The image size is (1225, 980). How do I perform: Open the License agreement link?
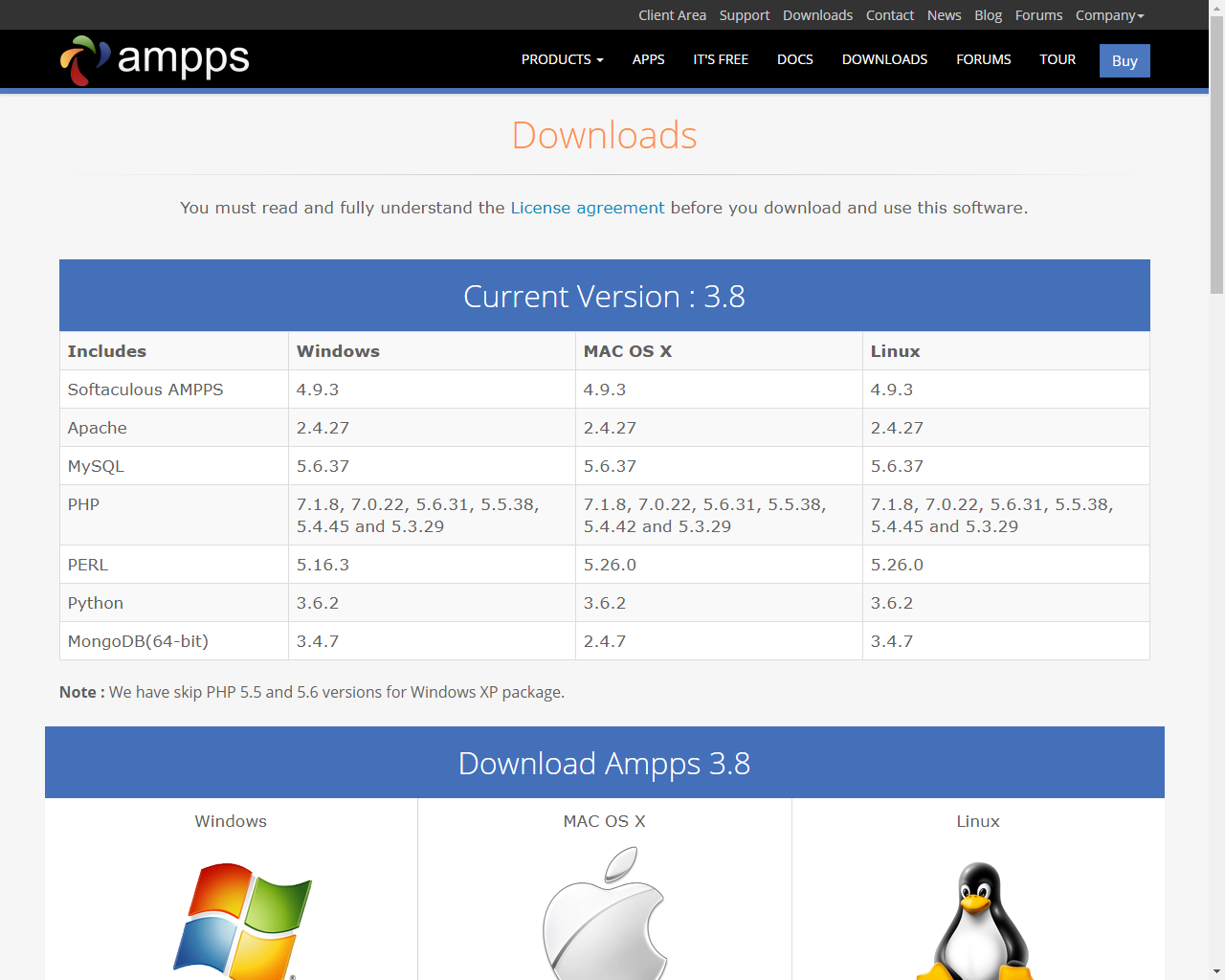tap(587, 208)
